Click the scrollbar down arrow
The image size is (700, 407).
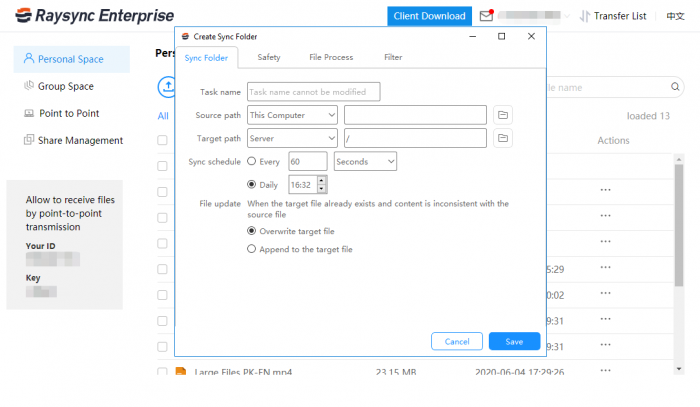point(679,369)
